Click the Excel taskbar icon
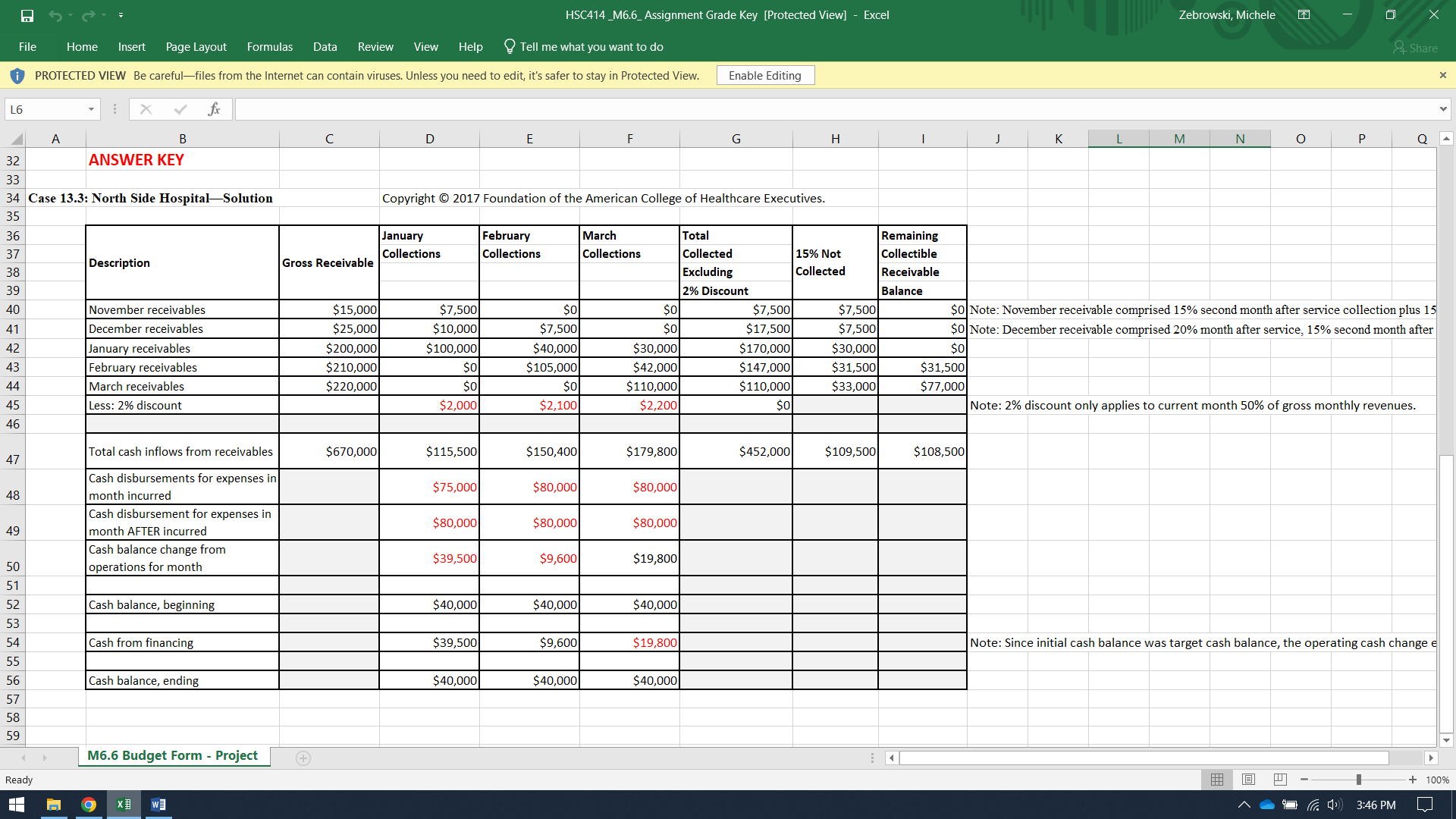The width and height of the screenshot is (1456, 819). point(124,805)
